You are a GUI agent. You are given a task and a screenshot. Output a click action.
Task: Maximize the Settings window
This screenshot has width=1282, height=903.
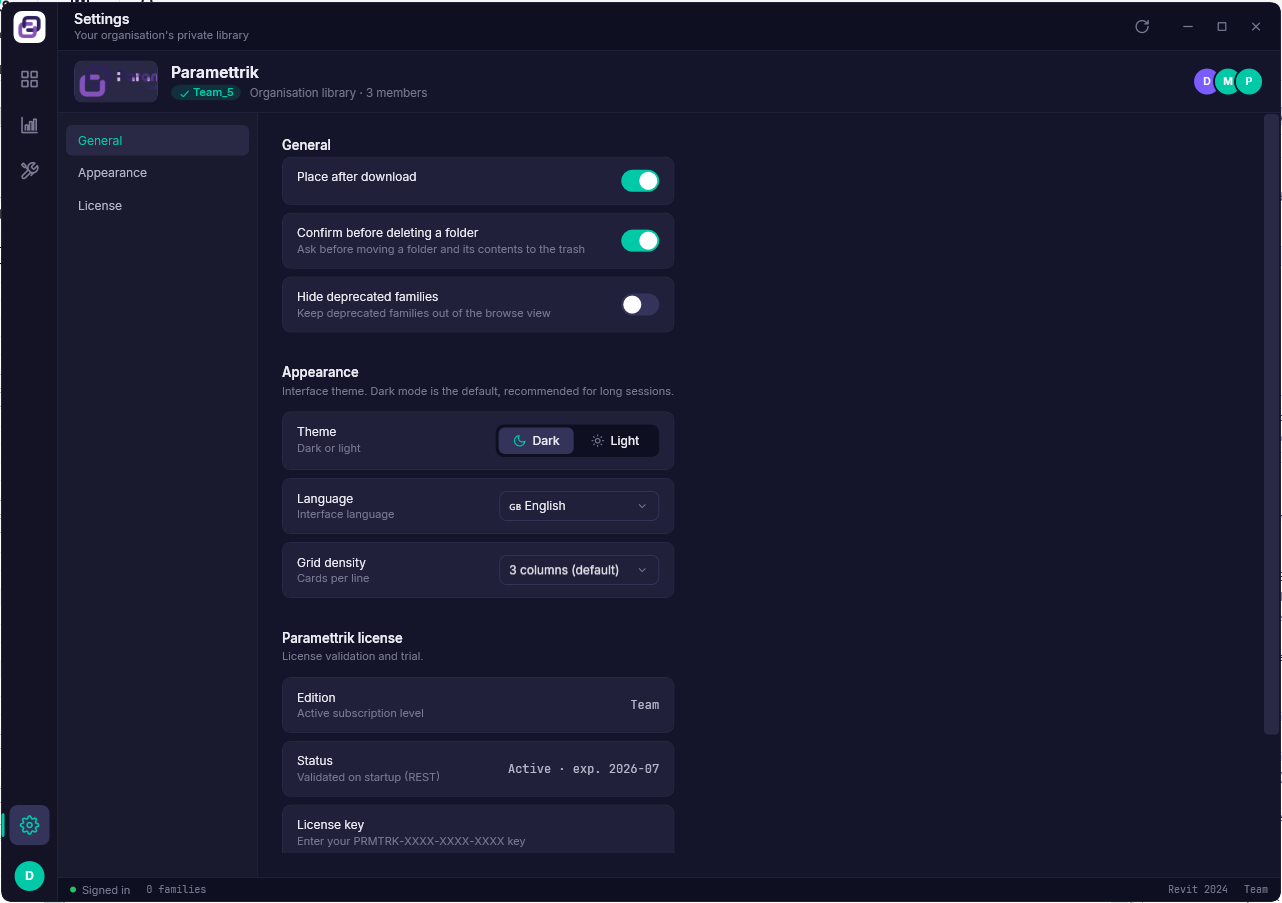(x=1222, y=27)
